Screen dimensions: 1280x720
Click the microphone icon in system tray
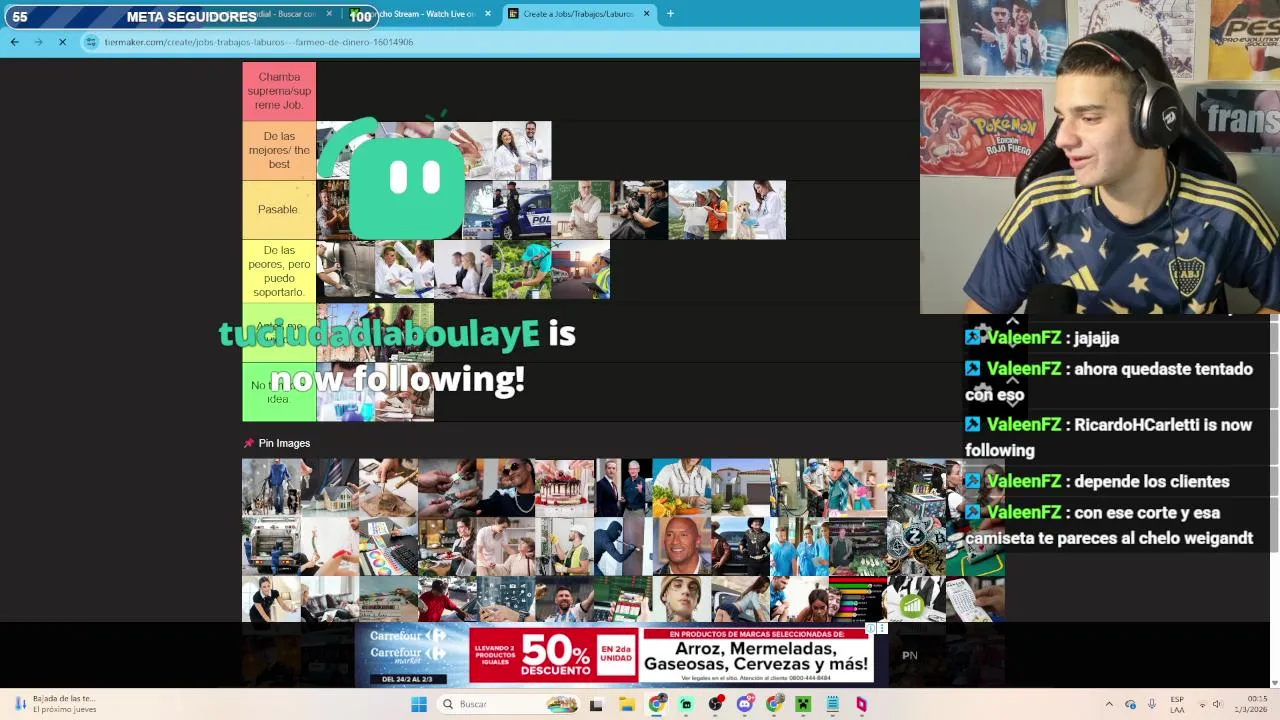point(1152,704)
